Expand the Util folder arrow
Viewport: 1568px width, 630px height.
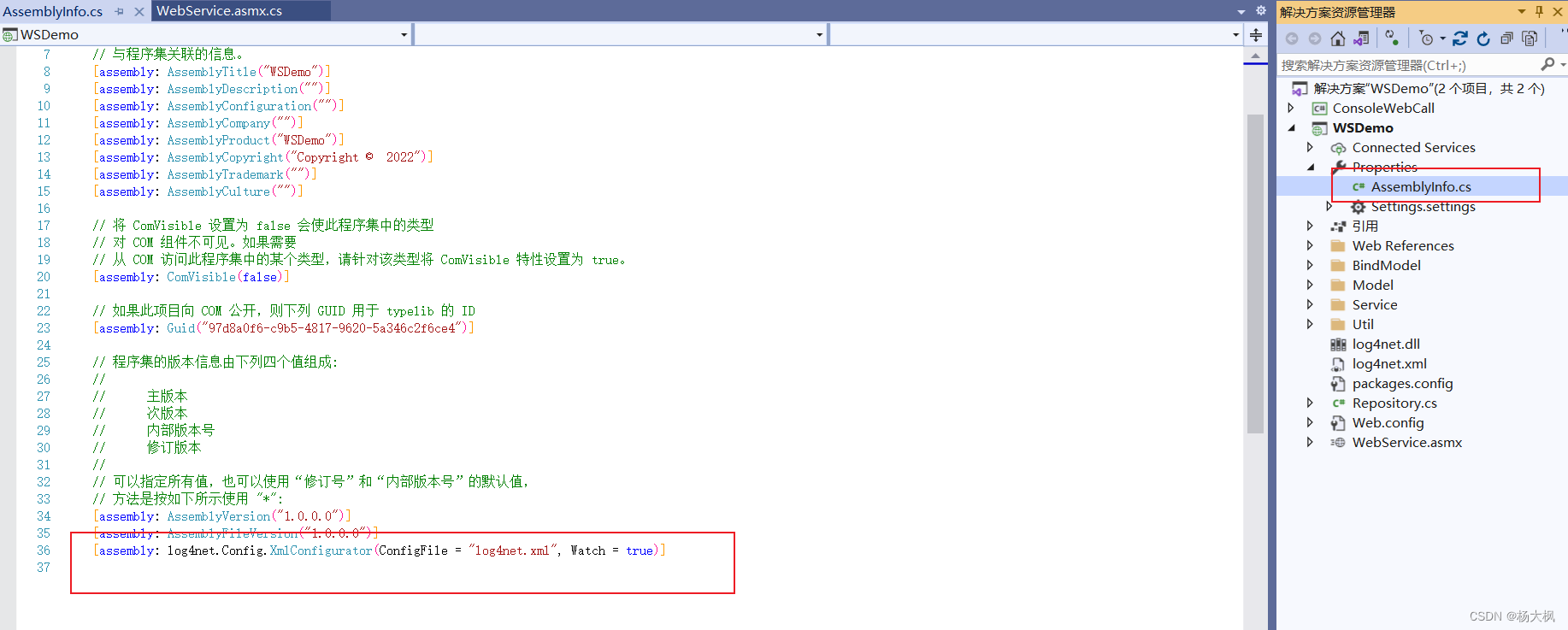1310,324
